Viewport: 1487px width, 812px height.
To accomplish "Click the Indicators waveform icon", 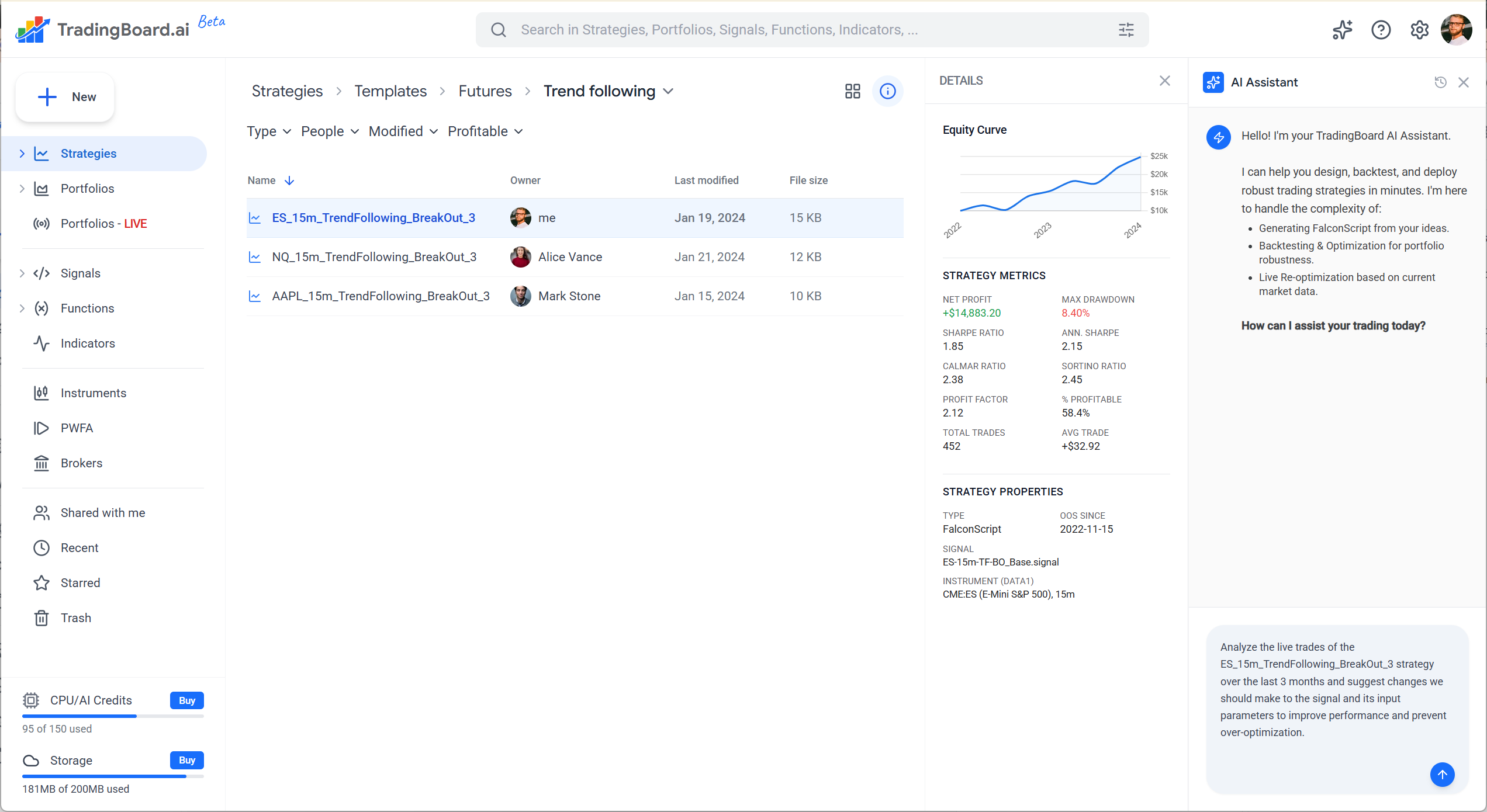I will point(42,343).
